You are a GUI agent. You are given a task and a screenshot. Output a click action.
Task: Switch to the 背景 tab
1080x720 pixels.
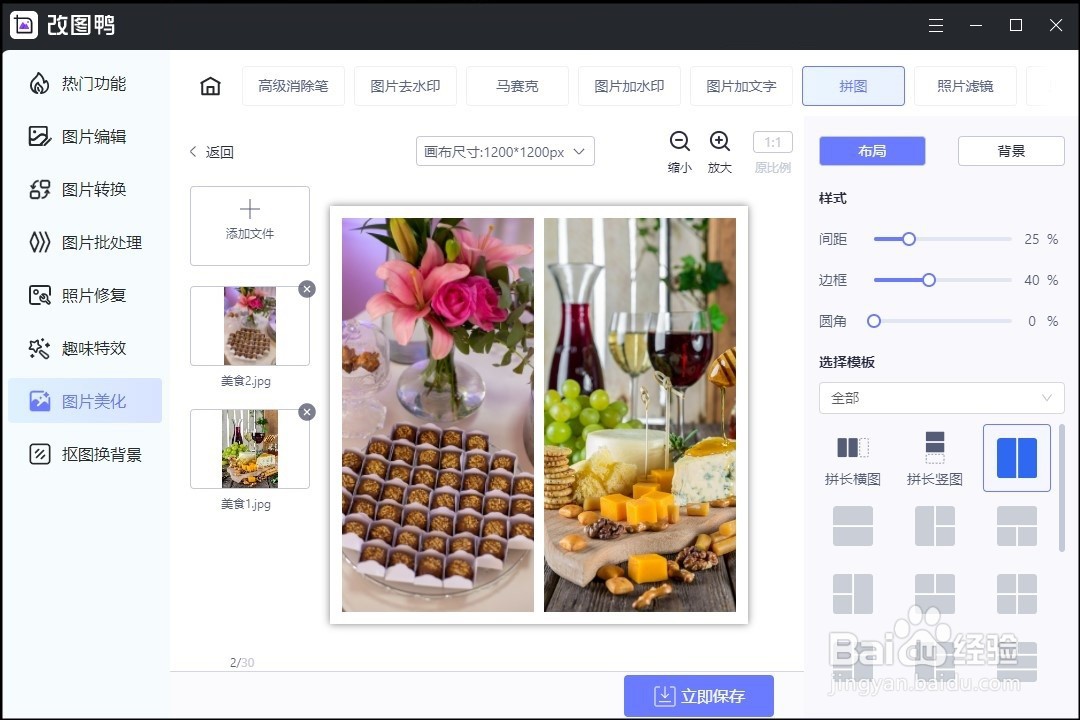tap(1011, 150)
